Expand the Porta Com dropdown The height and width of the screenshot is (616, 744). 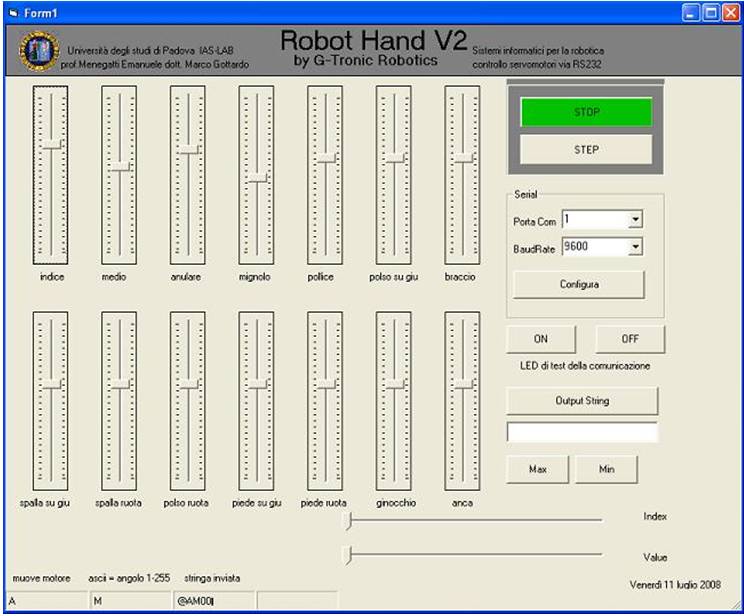635,220
